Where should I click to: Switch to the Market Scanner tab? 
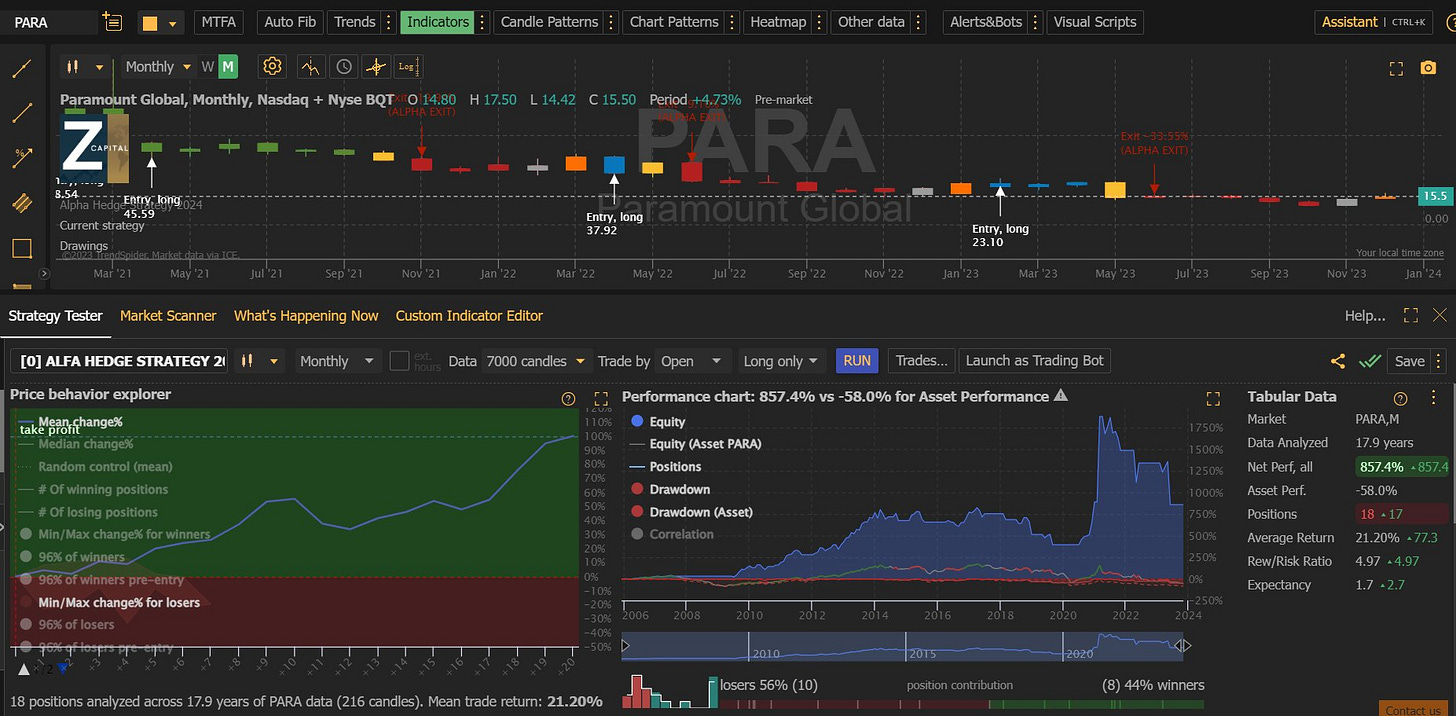168,315
